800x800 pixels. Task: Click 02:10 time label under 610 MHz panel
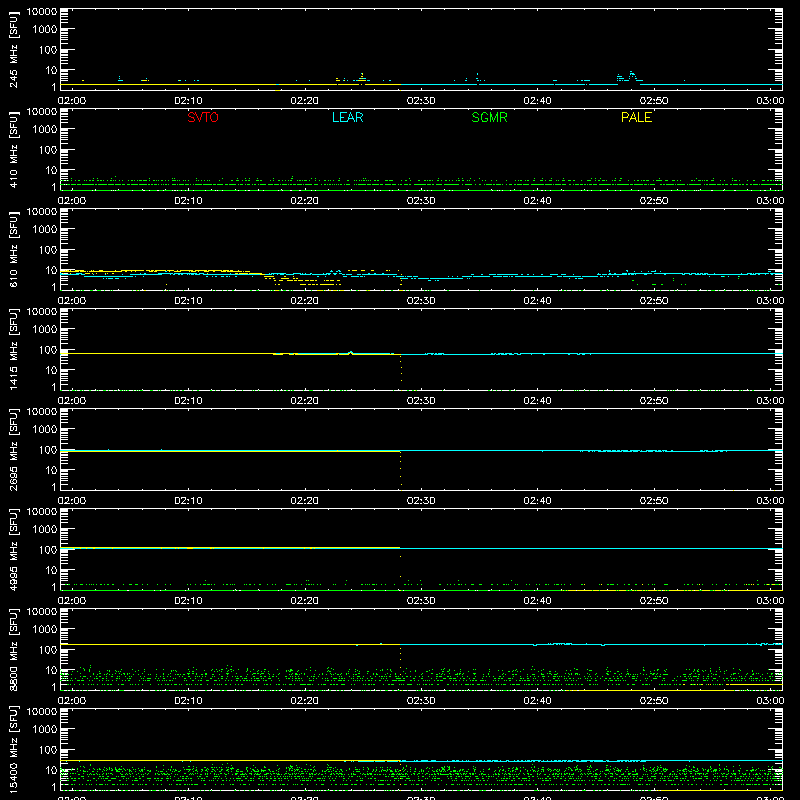pyautogui.click(x=188, y=301)
